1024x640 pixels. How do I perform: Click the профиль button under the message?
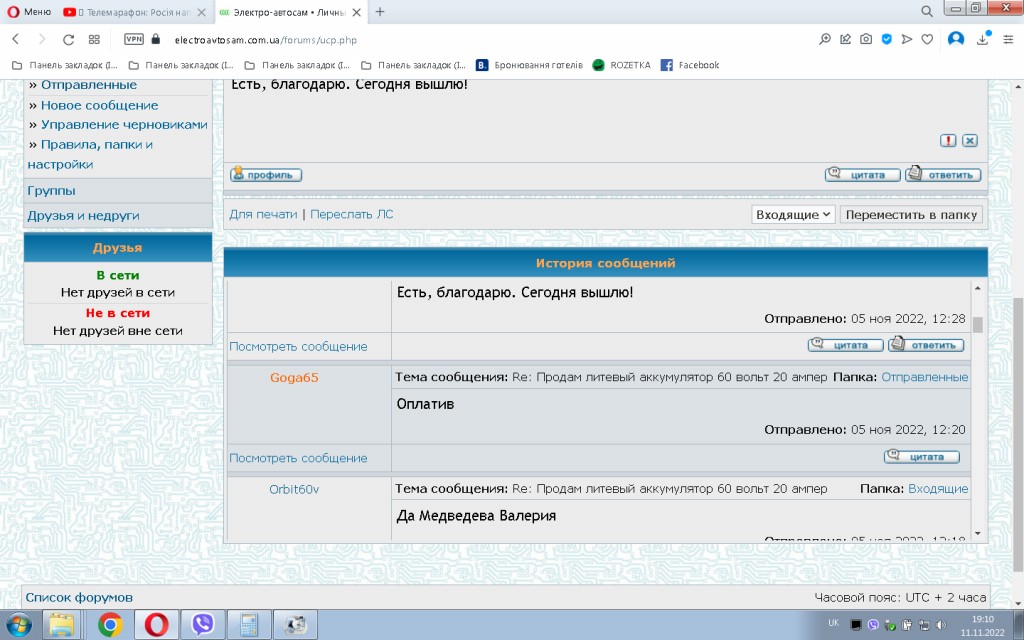tap(266, 175)
